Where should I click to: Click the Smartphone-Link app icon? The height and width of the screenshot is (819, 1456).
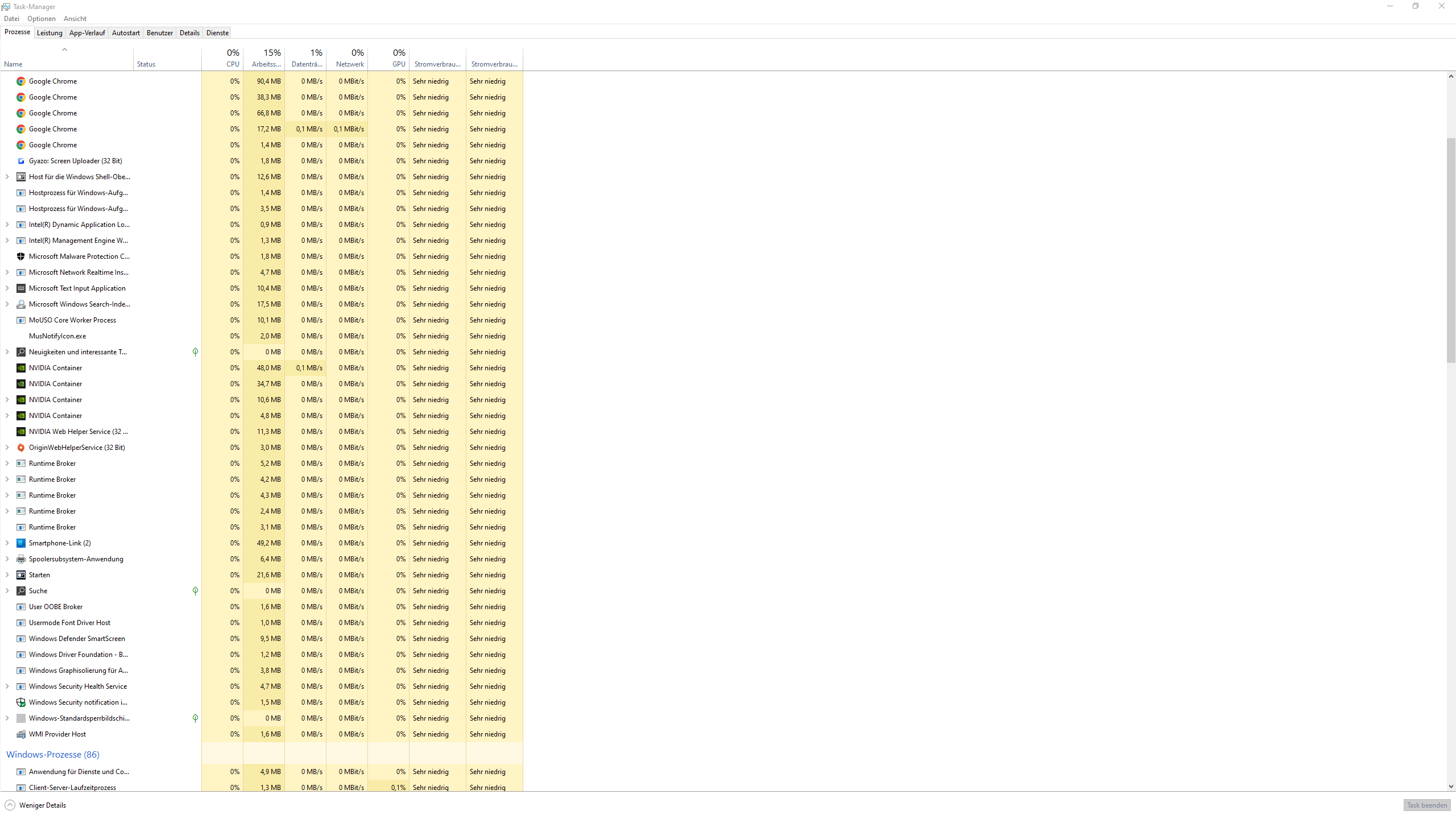point(21,543)
